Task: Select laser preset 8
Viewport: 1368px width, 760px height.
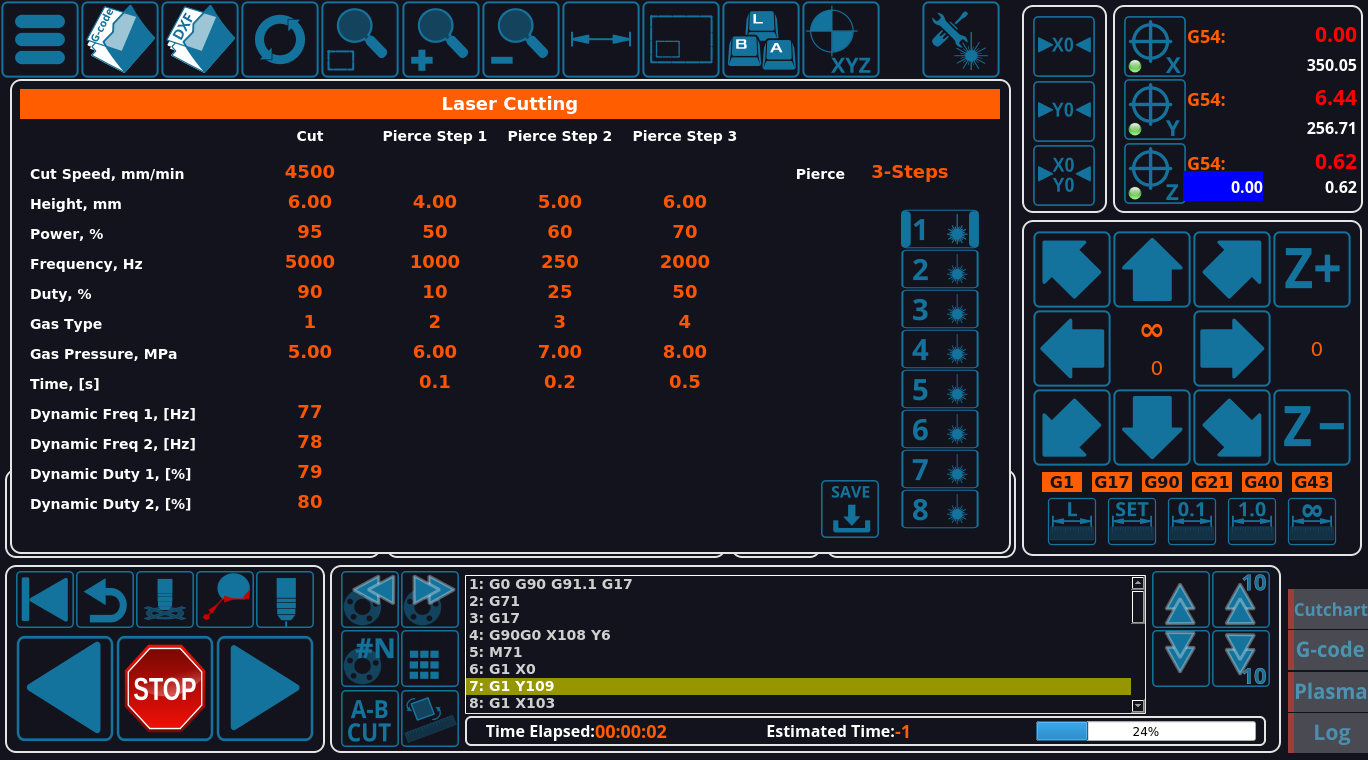Action: (940, 510)
